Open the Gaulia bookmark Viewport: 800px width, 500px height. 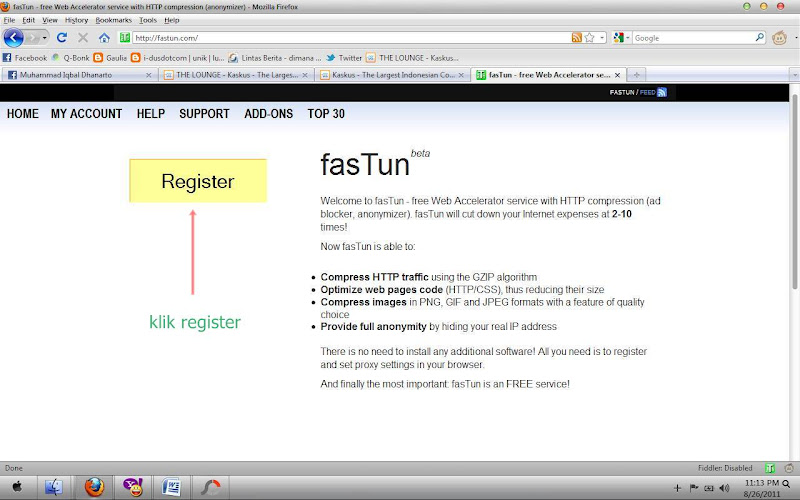coord(110,58)
